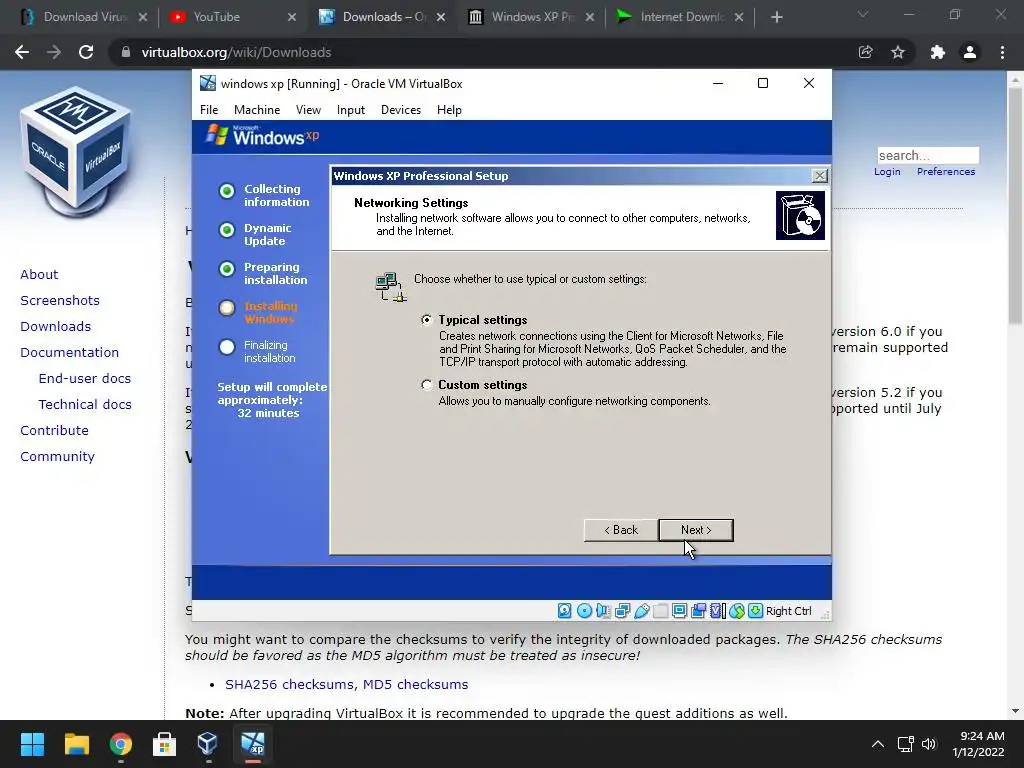Open the Help menu in VirtualBox
The image size is (1024, 768).
click(x=449, y=110)
